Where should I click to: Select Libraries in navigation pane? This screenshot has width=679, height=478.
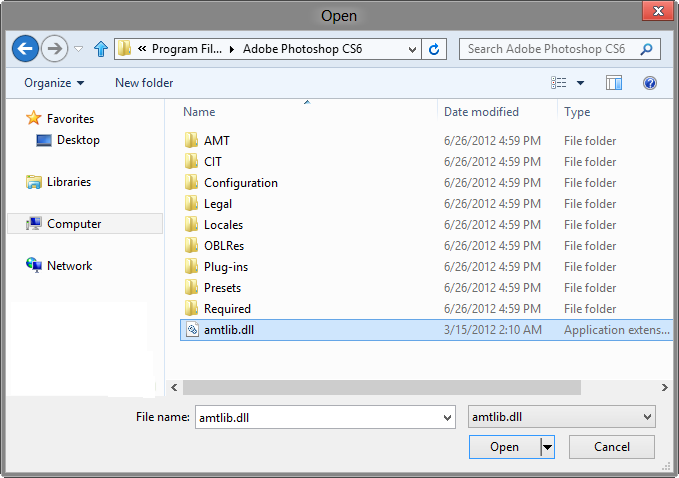[x=58, y=182]
